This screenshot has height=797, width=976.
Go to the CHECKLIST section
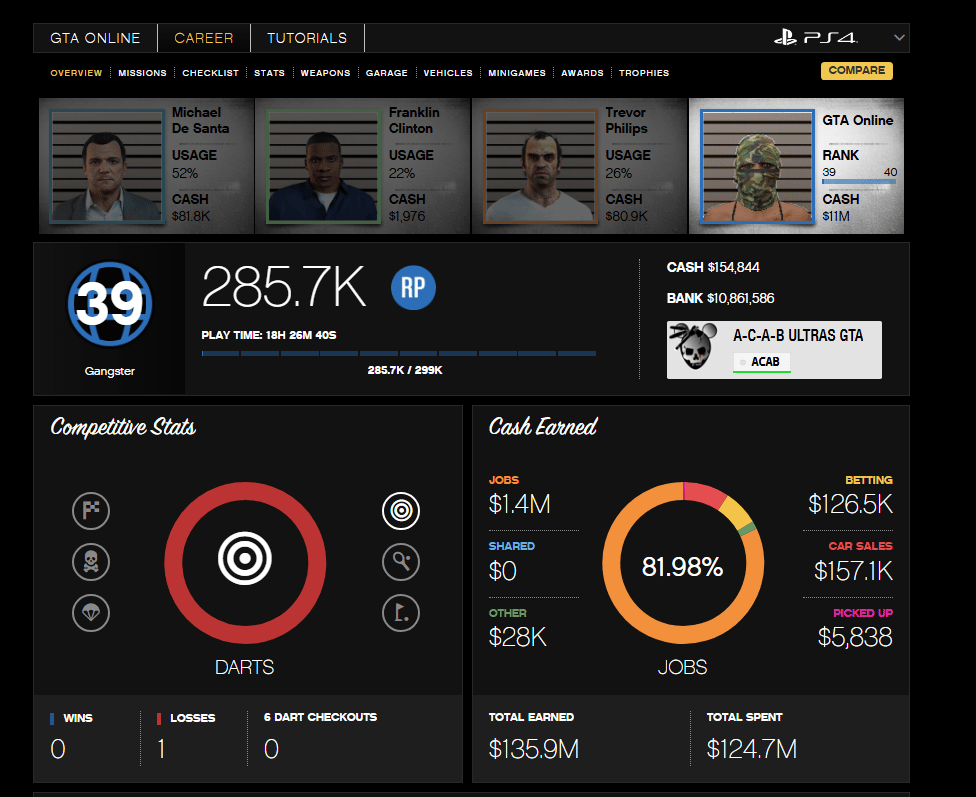pyautogui.click(x=210, y=73)
